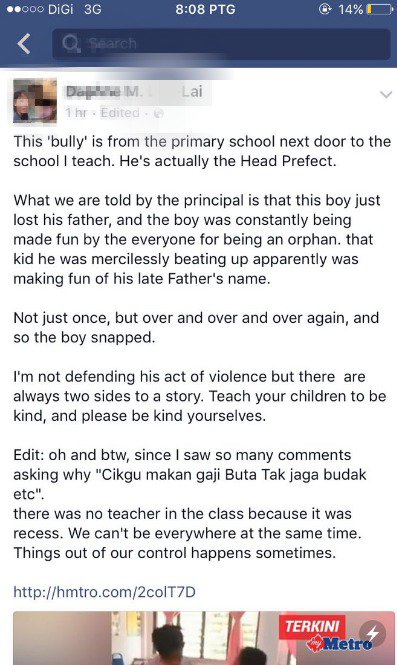This screenshot has width=397, height=665.
Task: Tap the DiGi signal strength dots
Action: click(x=25, y=9)
